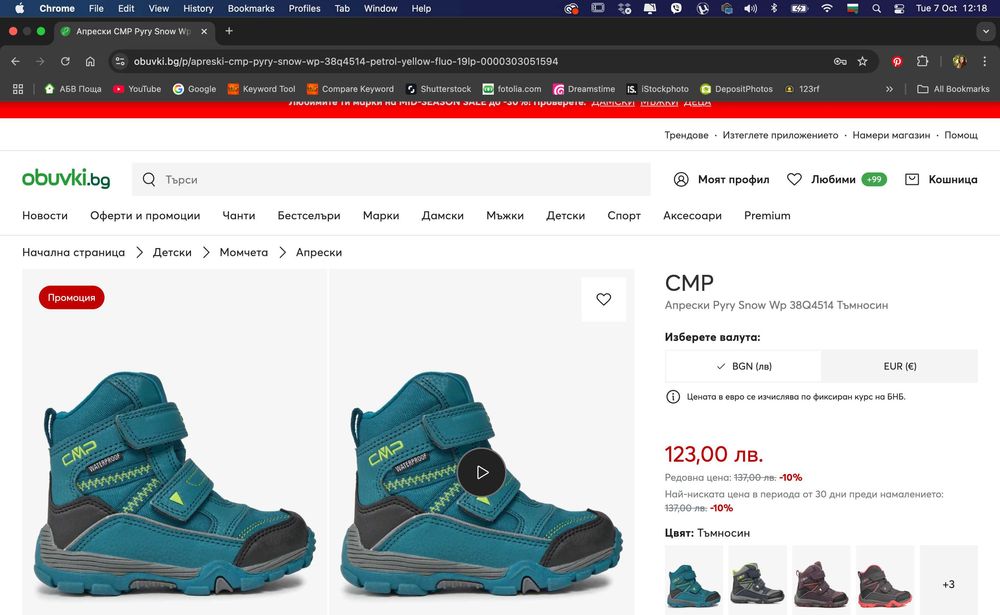Open Помощ link

pos(960,135)
